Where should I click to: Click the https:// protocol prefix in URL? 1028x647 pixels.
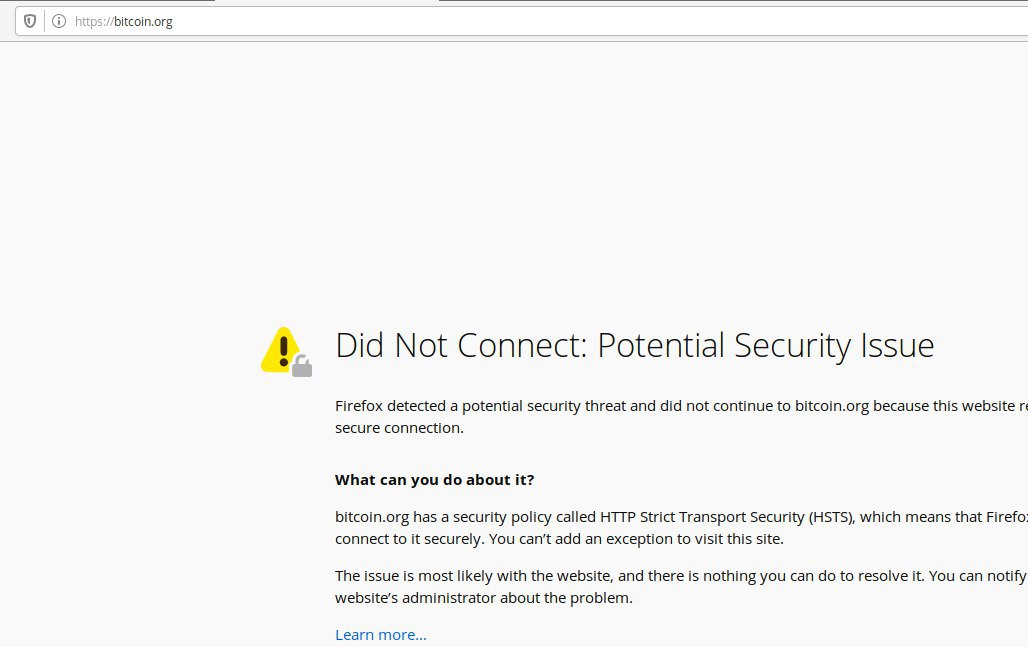(x=94, y=22)
